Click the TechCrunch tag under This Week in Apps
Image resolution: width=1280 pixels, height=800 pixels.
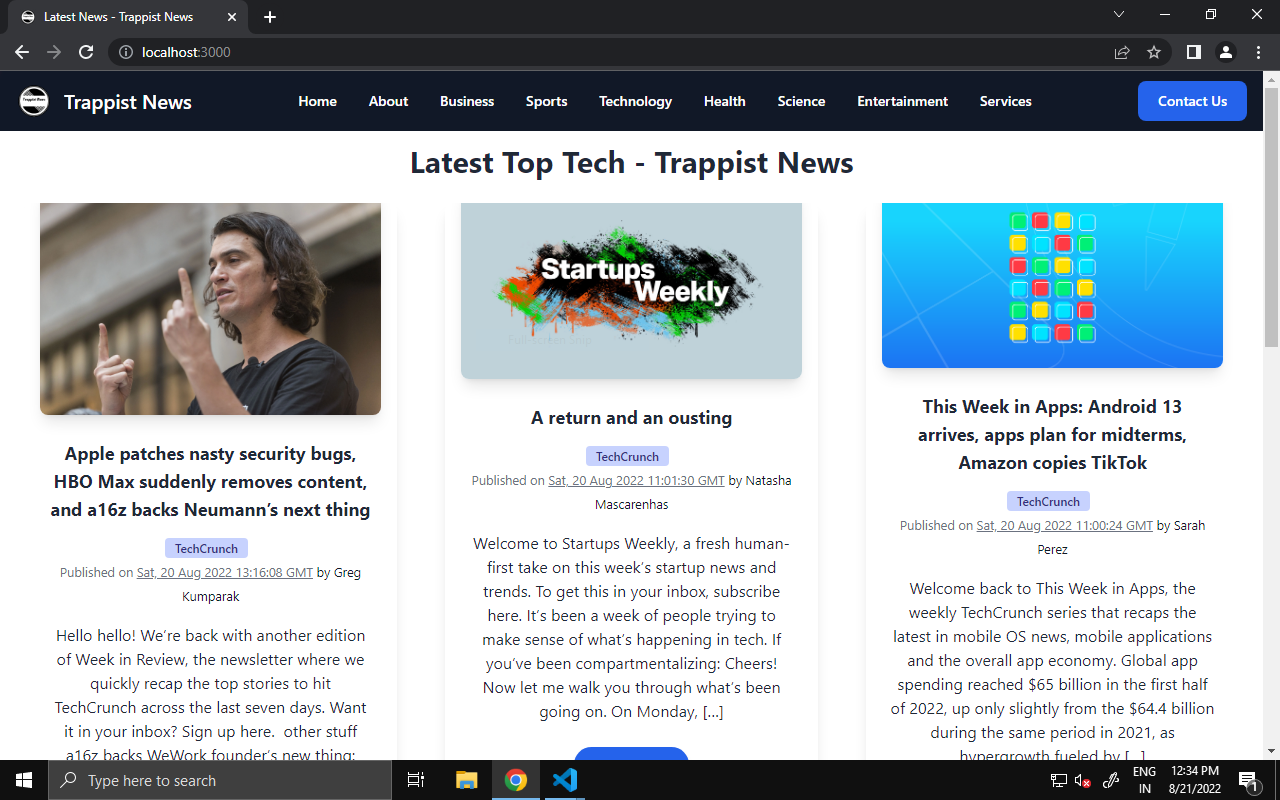pyautogui.click(x=1048, y=501)
